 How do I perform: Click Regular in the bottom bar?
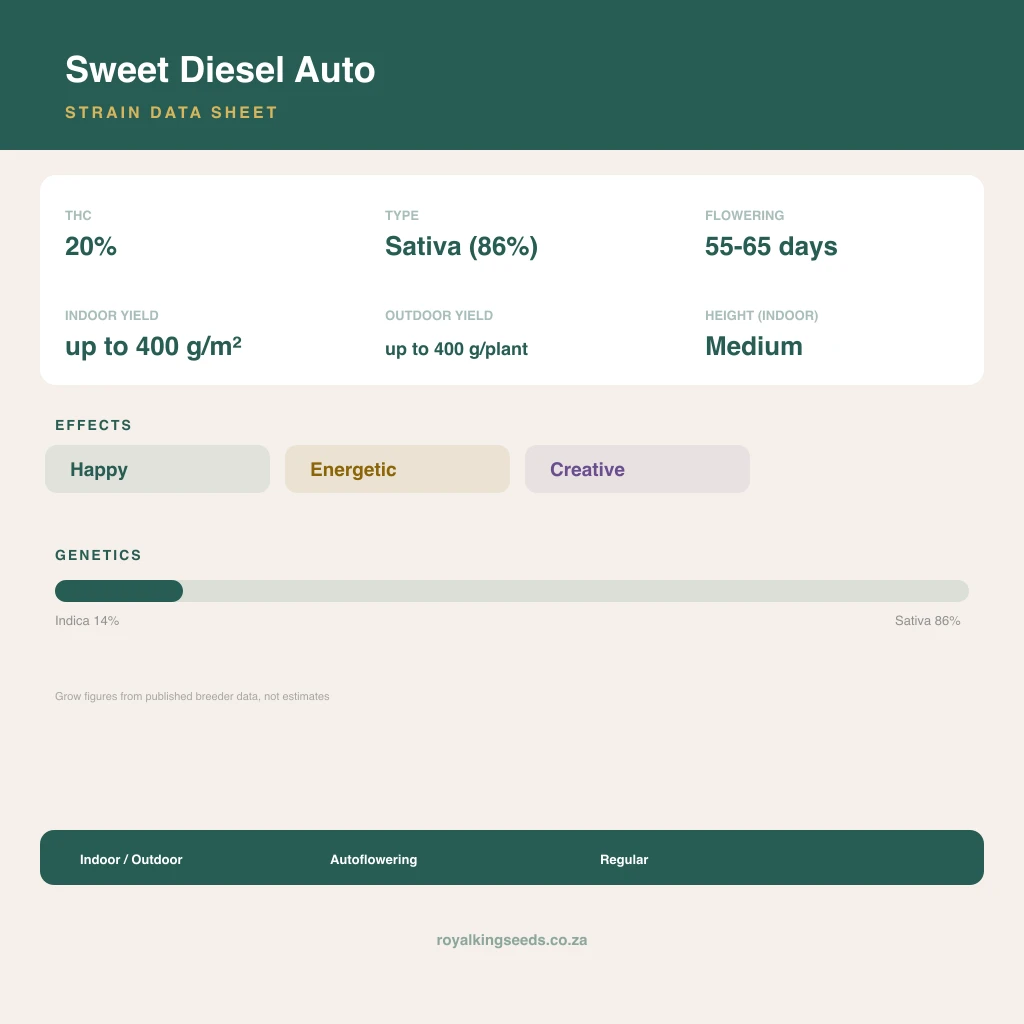(624, 859)
